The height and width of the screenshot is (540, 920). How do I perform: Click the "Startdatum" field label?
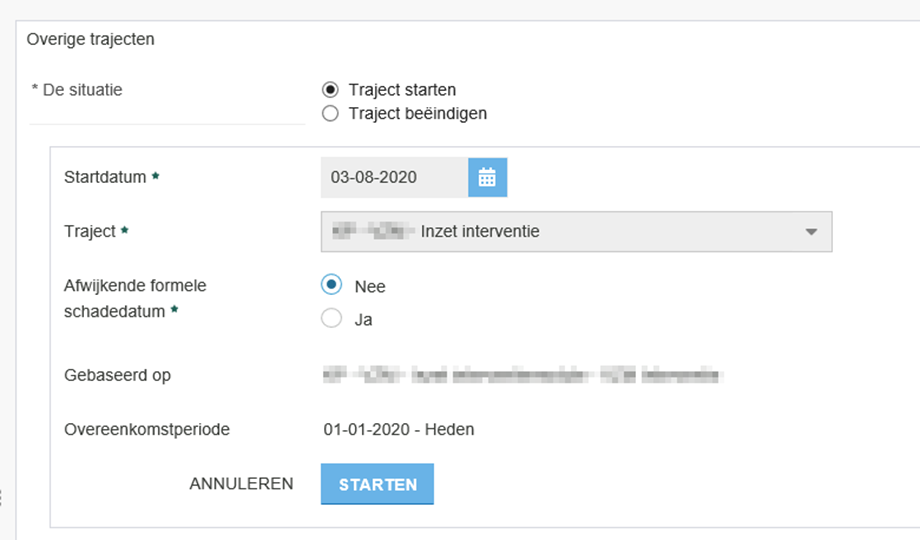[x=105, y=177]
